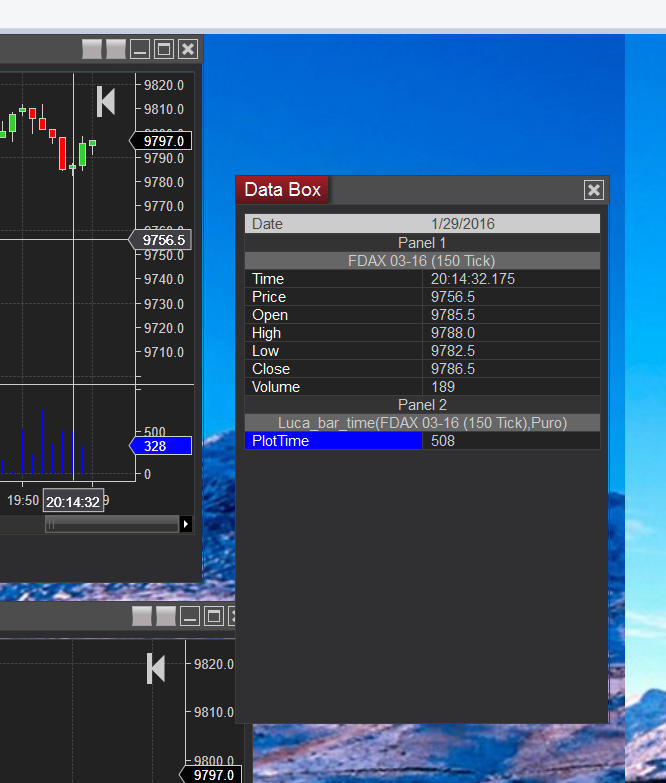Click the FDAX 03-16 (150 Tick) row
This screenshot has width=666, height=783.
pyautogui.click(x=422, y=261)
